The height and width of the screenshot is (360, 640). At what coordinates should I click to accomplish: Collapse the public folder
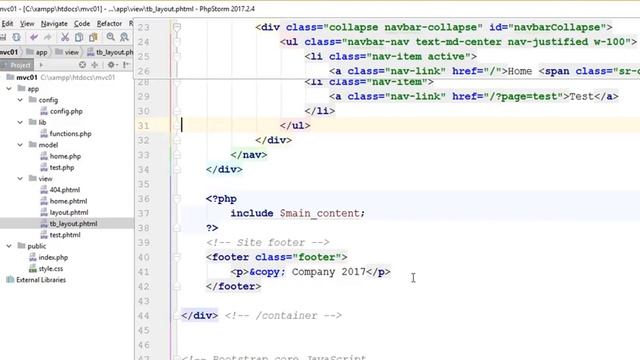pos(9,246)
